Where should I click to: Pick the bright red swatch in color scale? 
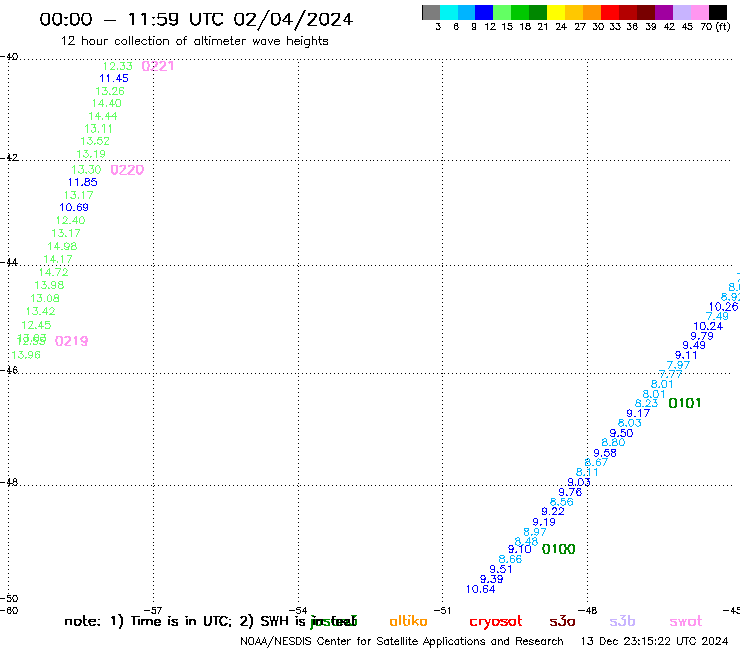tap(610, 12)
